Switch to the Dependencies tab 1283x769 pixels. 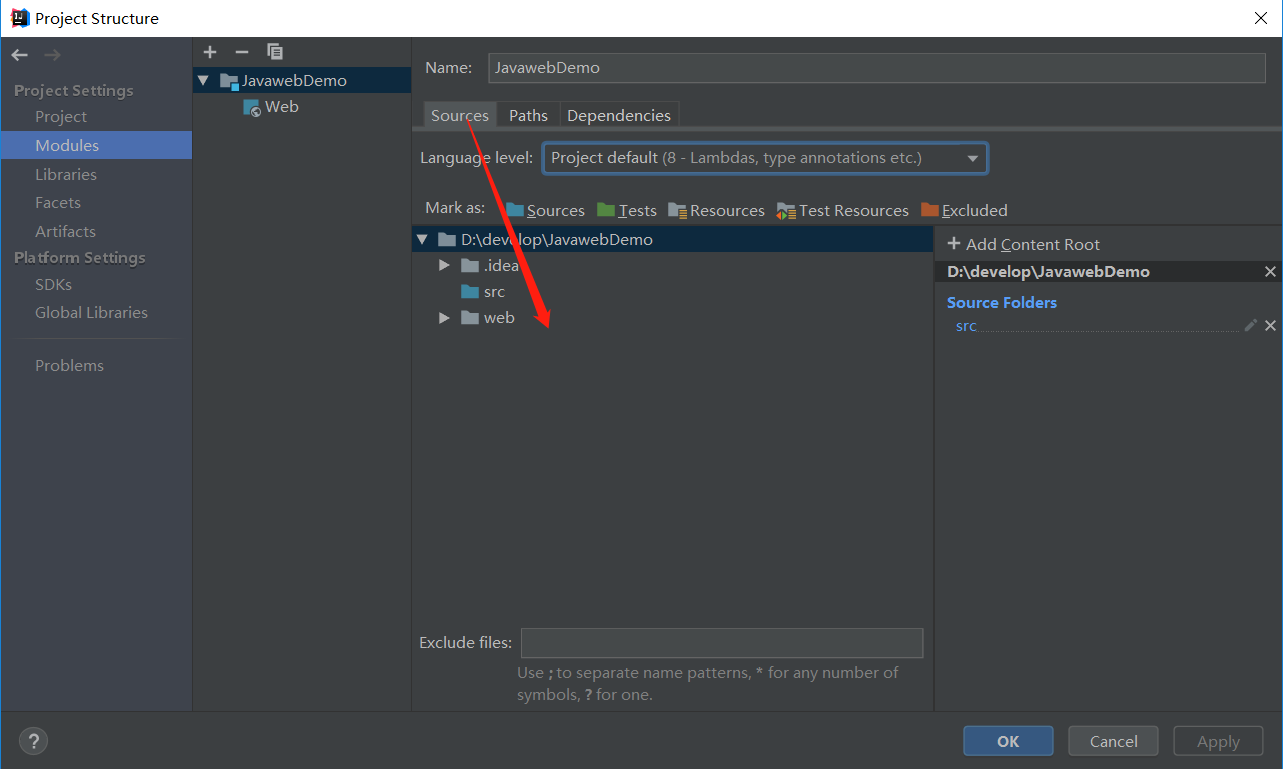[x=619, y=115]
